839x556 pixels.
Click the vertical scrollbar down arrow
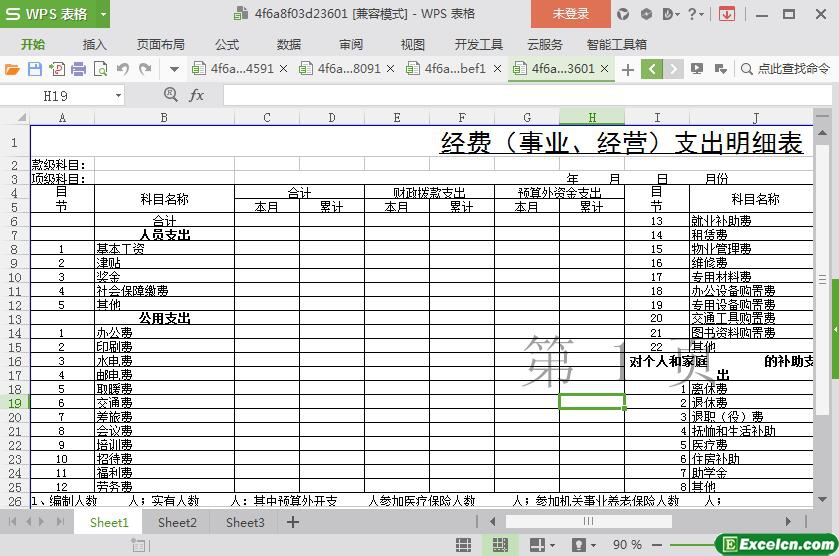[x=823, y=500]
